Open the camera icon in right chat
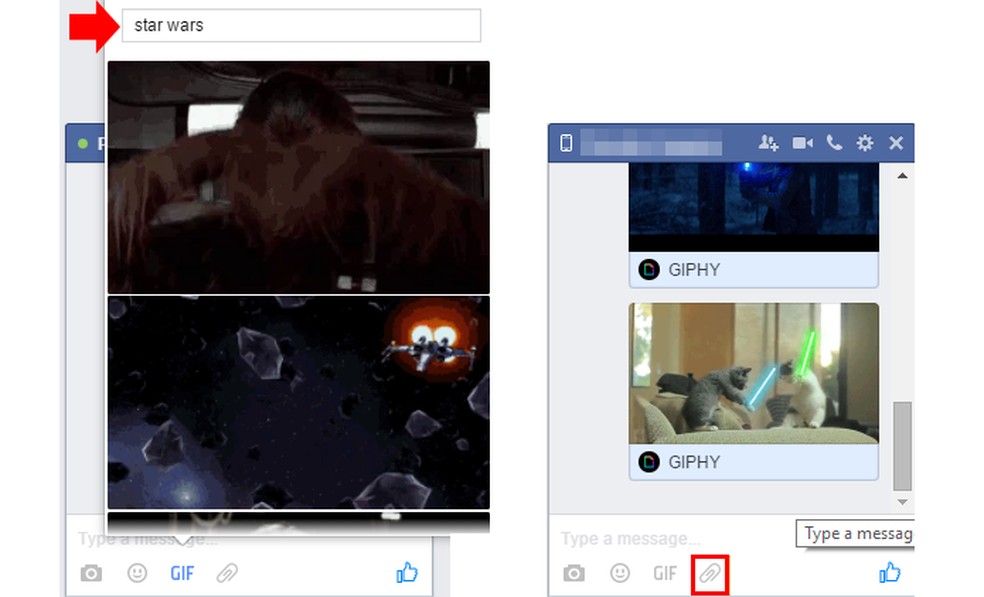 (x=574, y=573)
